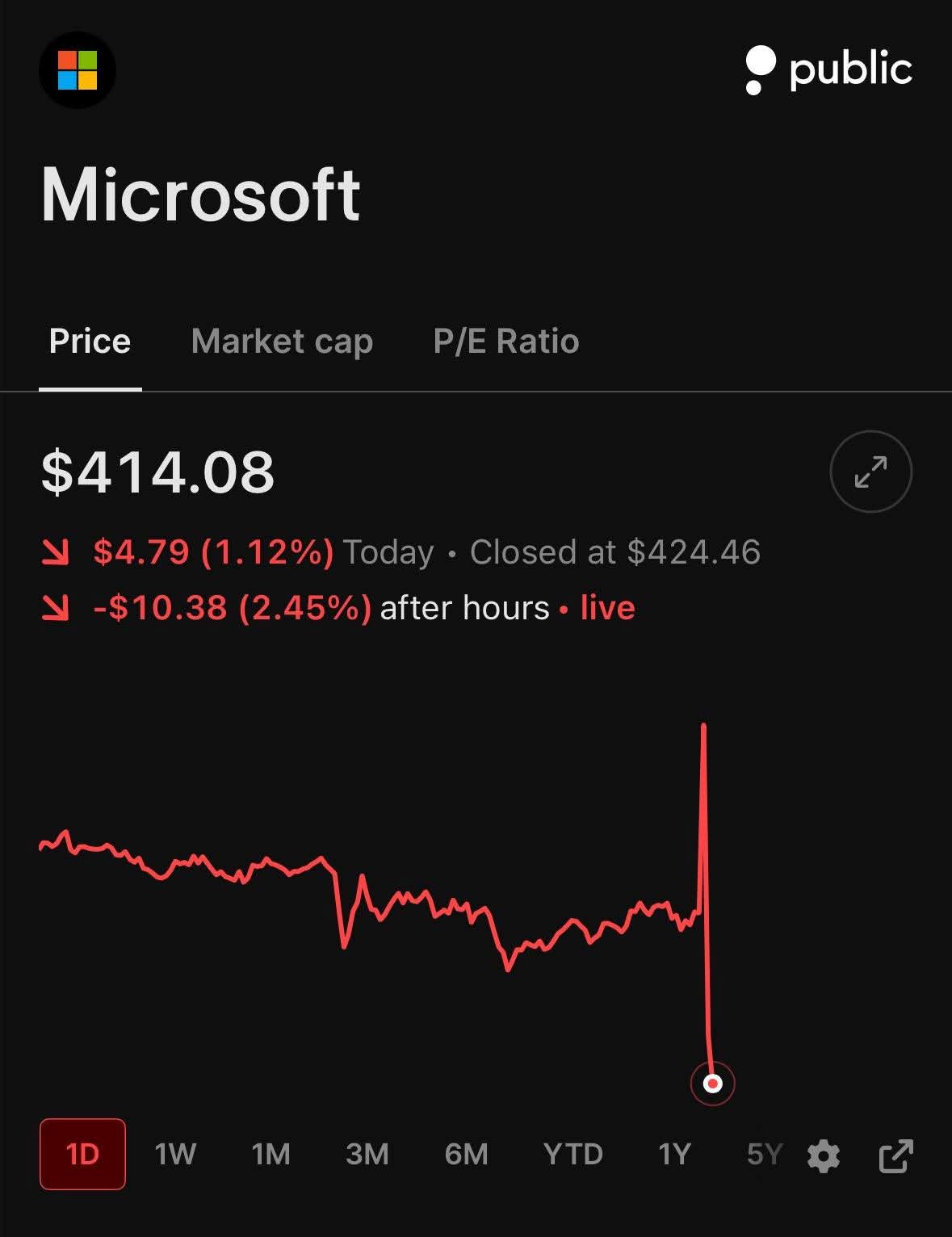
Task: Click the Public brand logo
Action: (828, 69)
